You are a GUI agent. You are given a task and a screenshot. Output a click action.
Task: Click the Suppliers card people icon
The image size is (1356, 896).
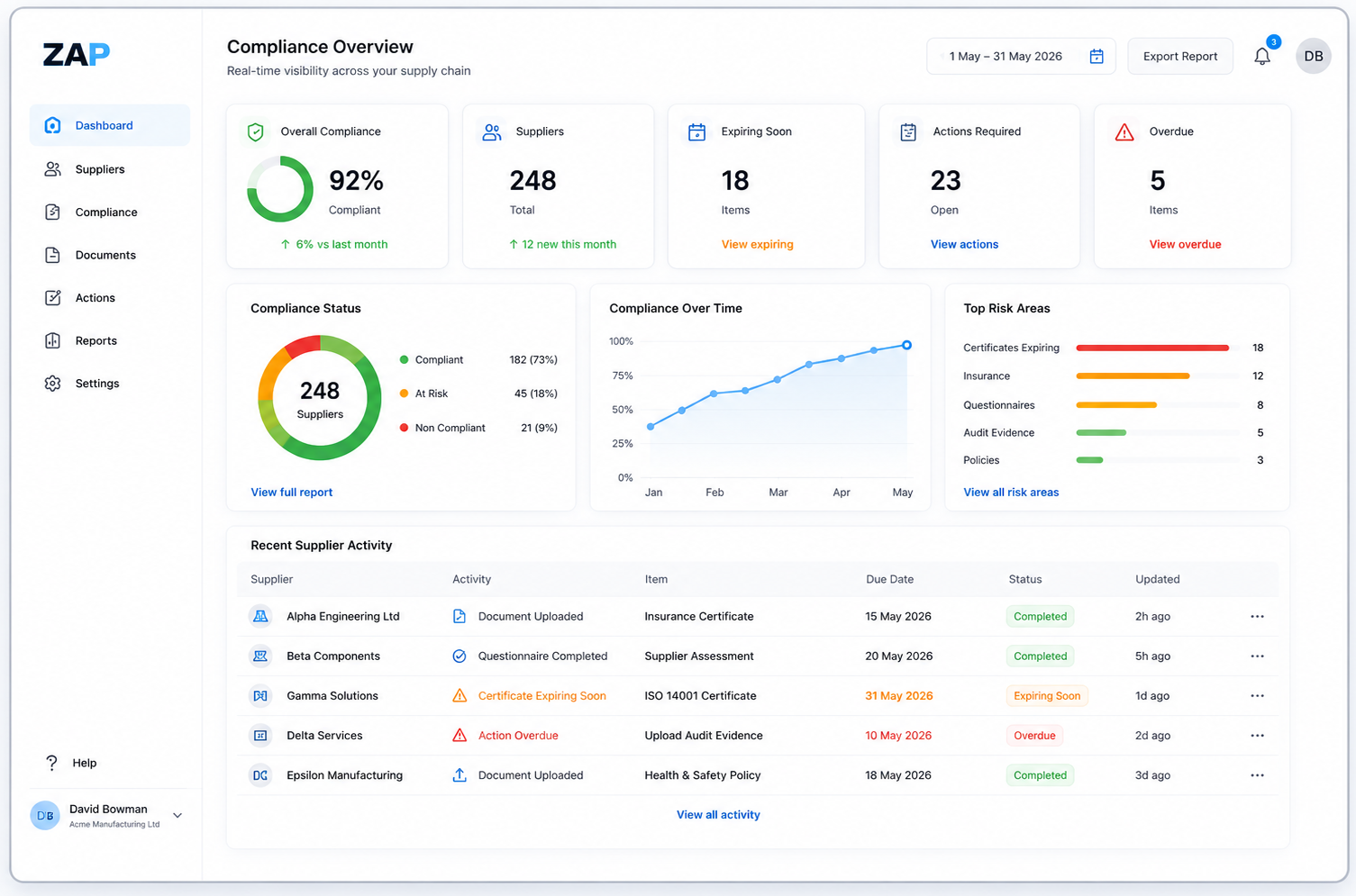click(x=491, y=132)
